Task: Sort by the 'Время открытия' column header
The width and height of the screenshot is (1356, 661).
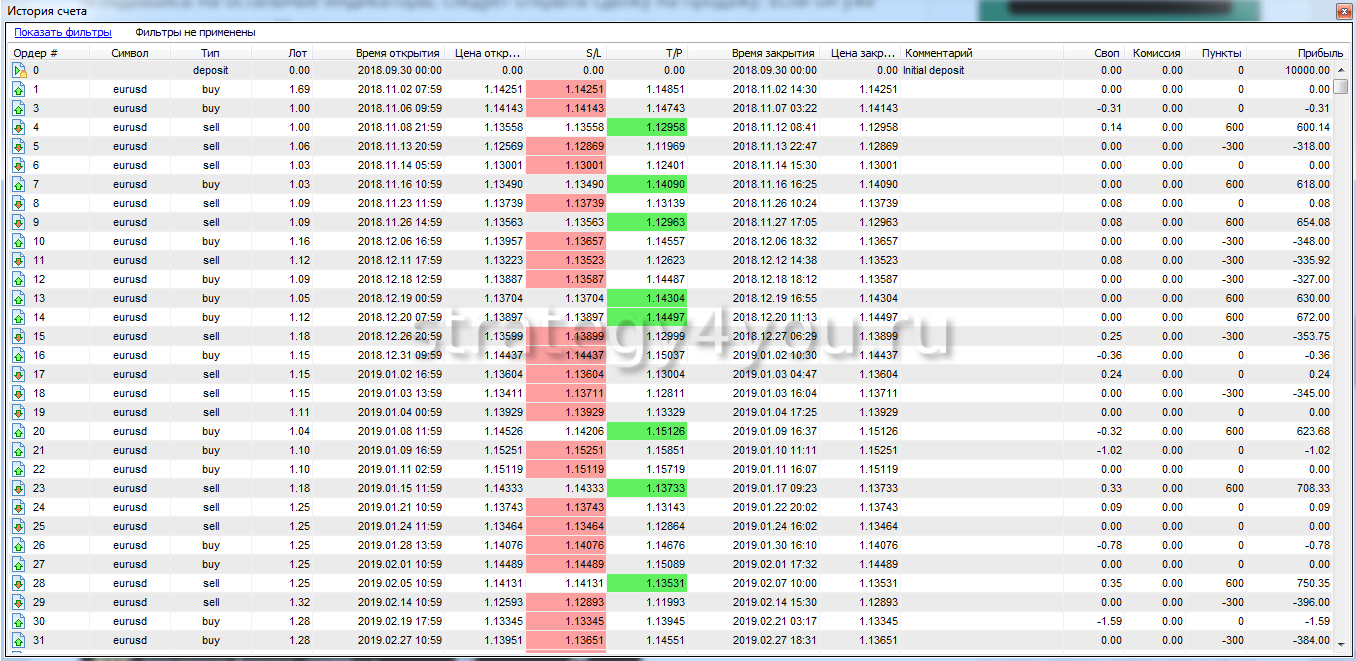Action: (x=397, y=53)
